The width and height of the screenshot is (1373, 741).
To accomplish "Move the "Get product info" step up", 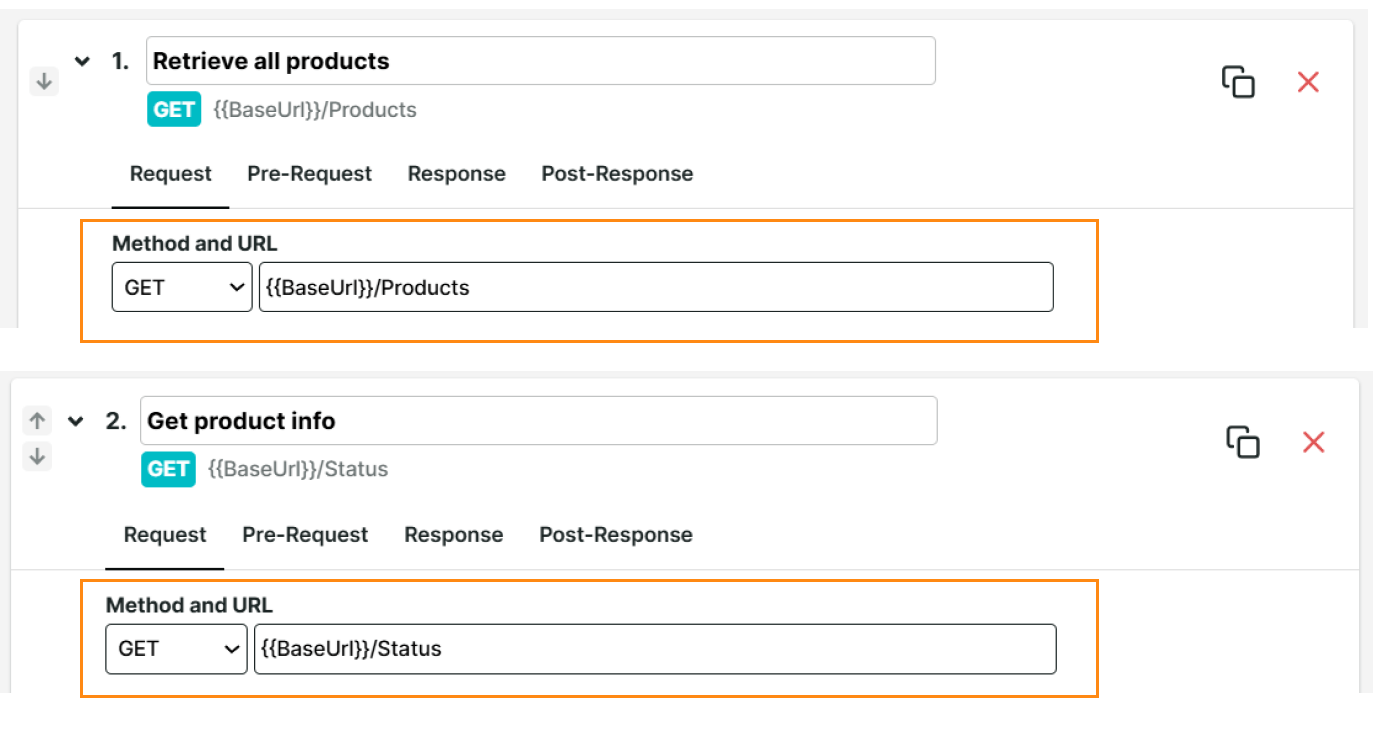I will [x=37, y=420].
